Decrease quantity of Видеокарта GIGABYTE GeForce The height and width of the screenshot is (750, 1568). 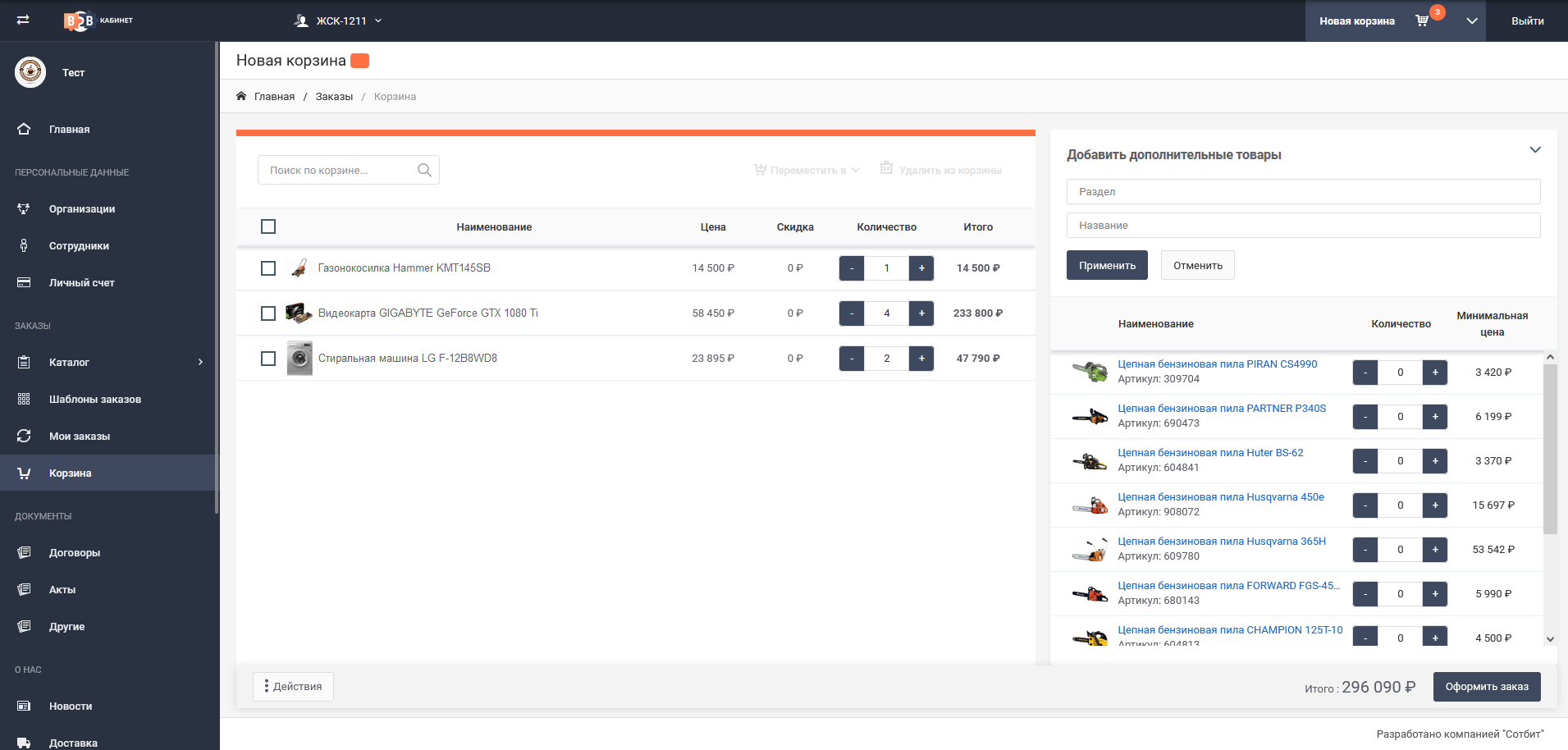tap(852, 313)
